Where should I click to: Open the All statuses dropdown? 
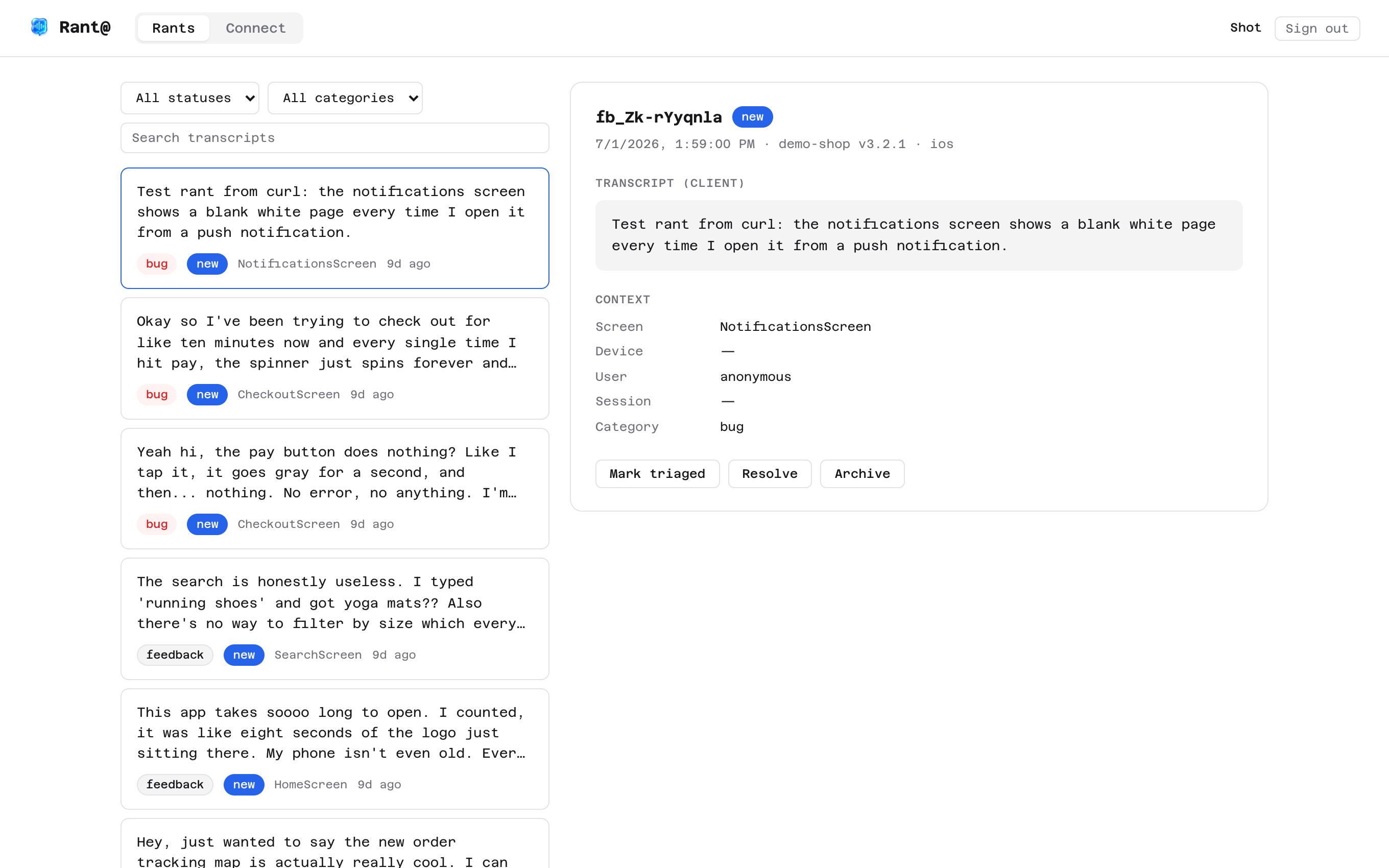click(190, 98)
